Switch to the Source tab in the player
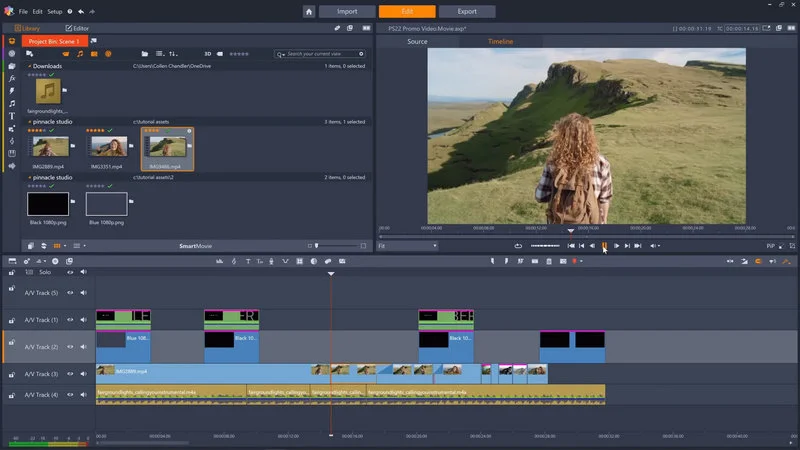The width and height of the screenshot is (800, 450). coord(418,41)
